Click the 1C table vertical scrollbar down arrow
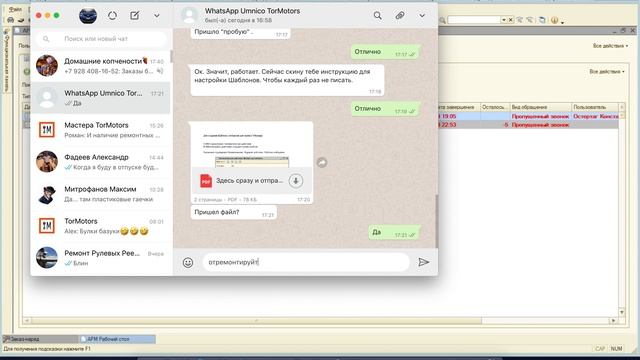 point(622,312)
